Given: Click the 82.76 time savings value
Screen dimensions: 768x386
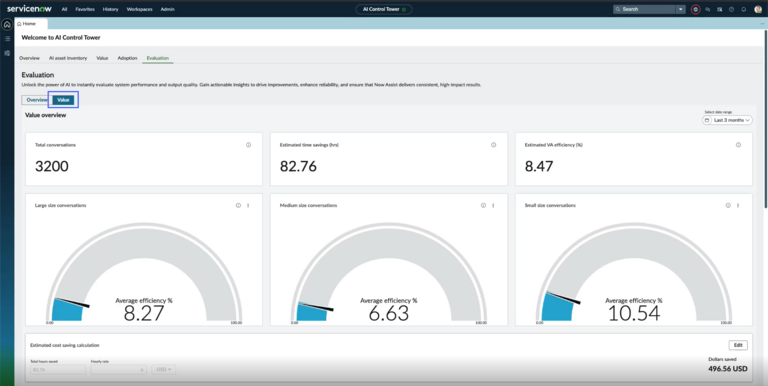Looking at the screenshot, I should click(298, 166).
